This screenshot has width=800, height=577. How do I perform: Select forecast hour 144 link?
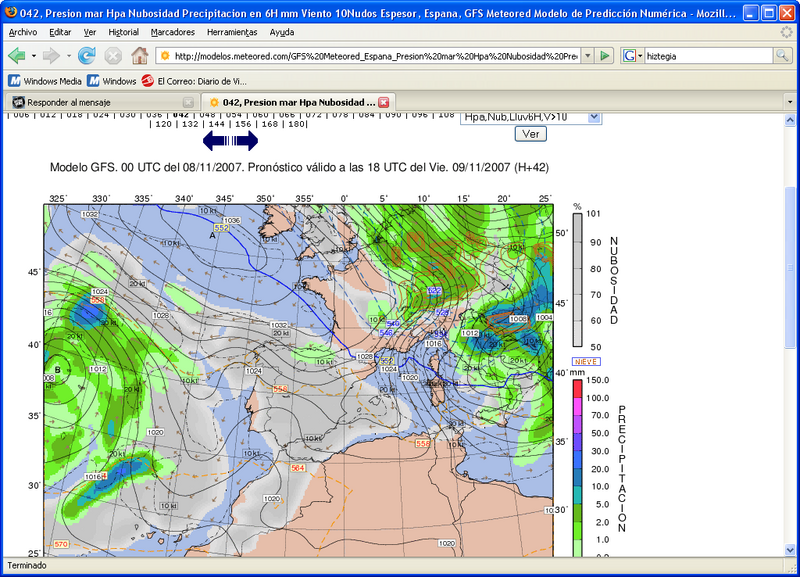click(211, 124)
